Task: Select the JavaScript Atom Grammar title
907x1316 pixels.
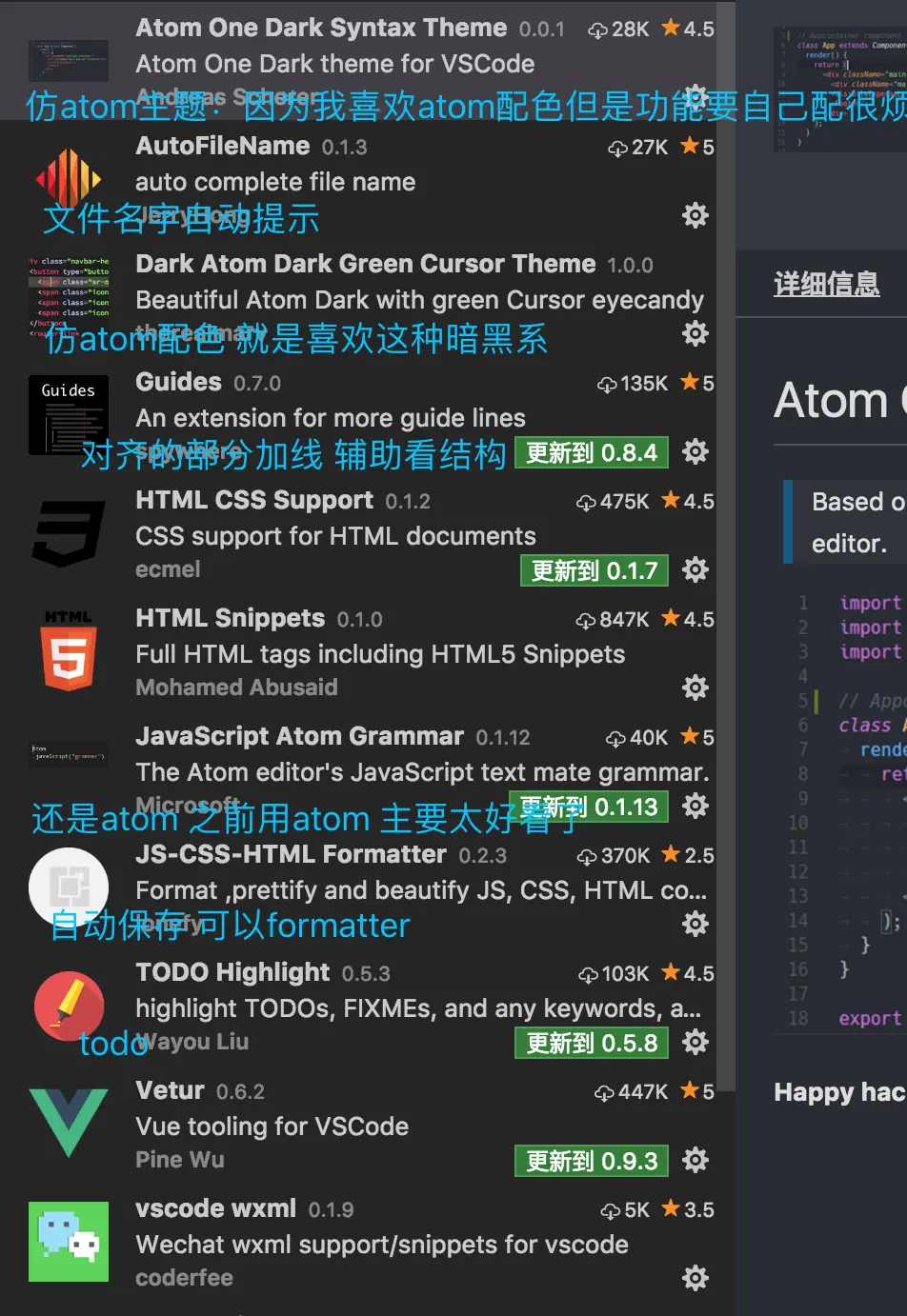Action: (x=299, y=736)
